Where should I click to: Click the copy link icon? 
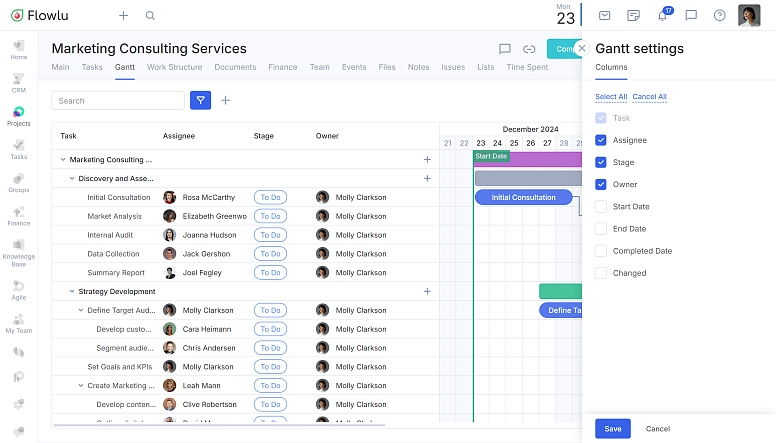point(529,49)
